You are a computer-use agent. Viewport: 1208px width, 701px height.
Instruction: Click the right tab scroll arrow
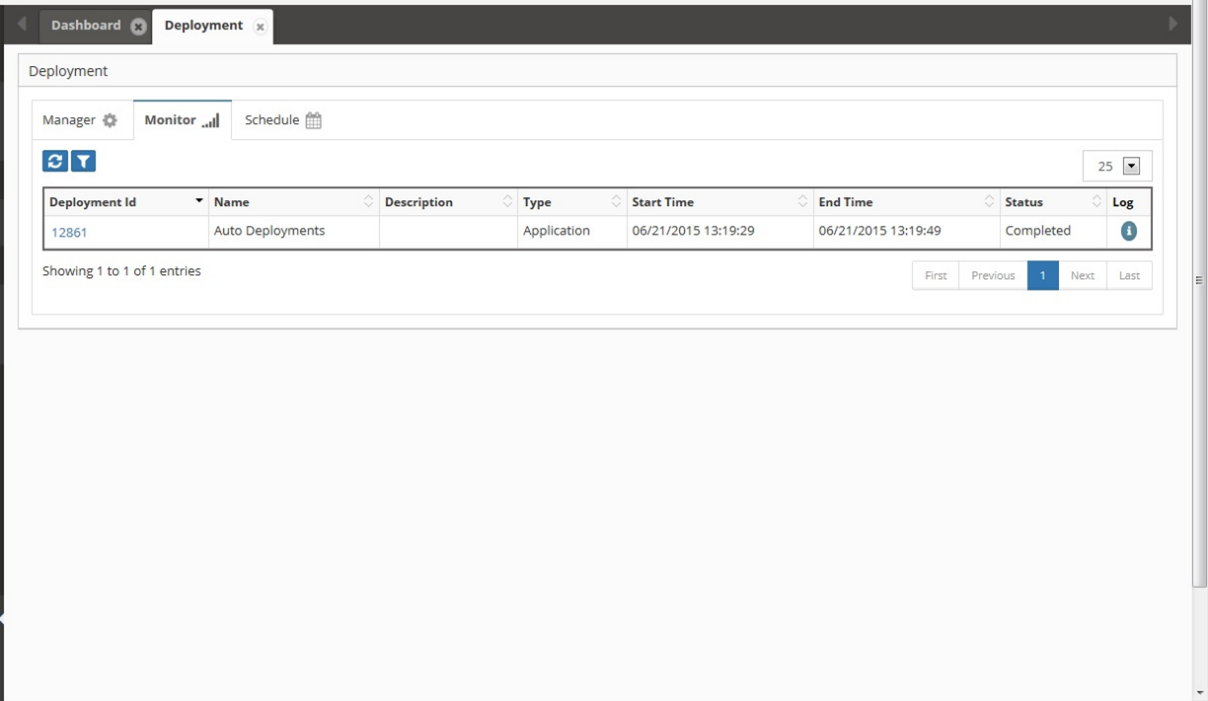click(1173, 23)
